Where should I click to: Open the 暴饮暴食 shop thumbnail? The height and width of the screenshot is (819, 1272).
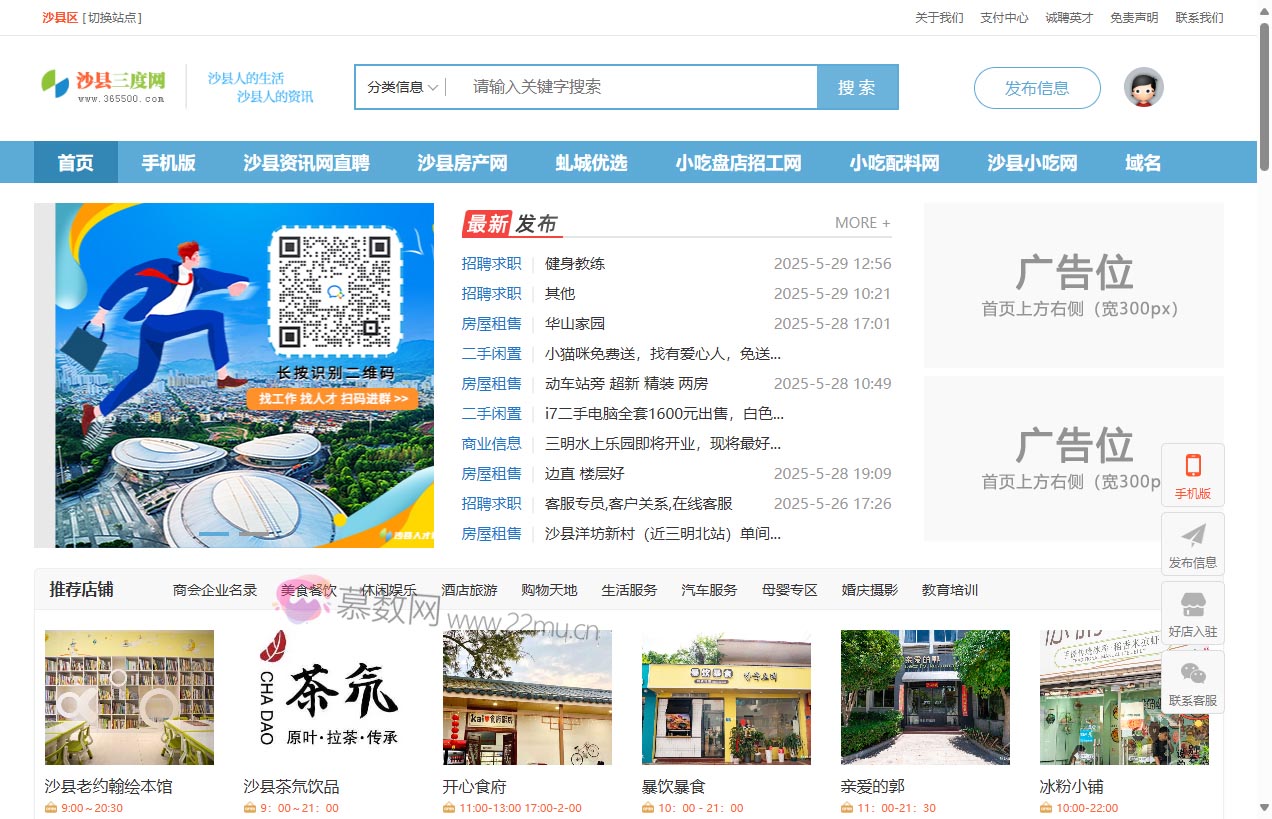[726, 697]
